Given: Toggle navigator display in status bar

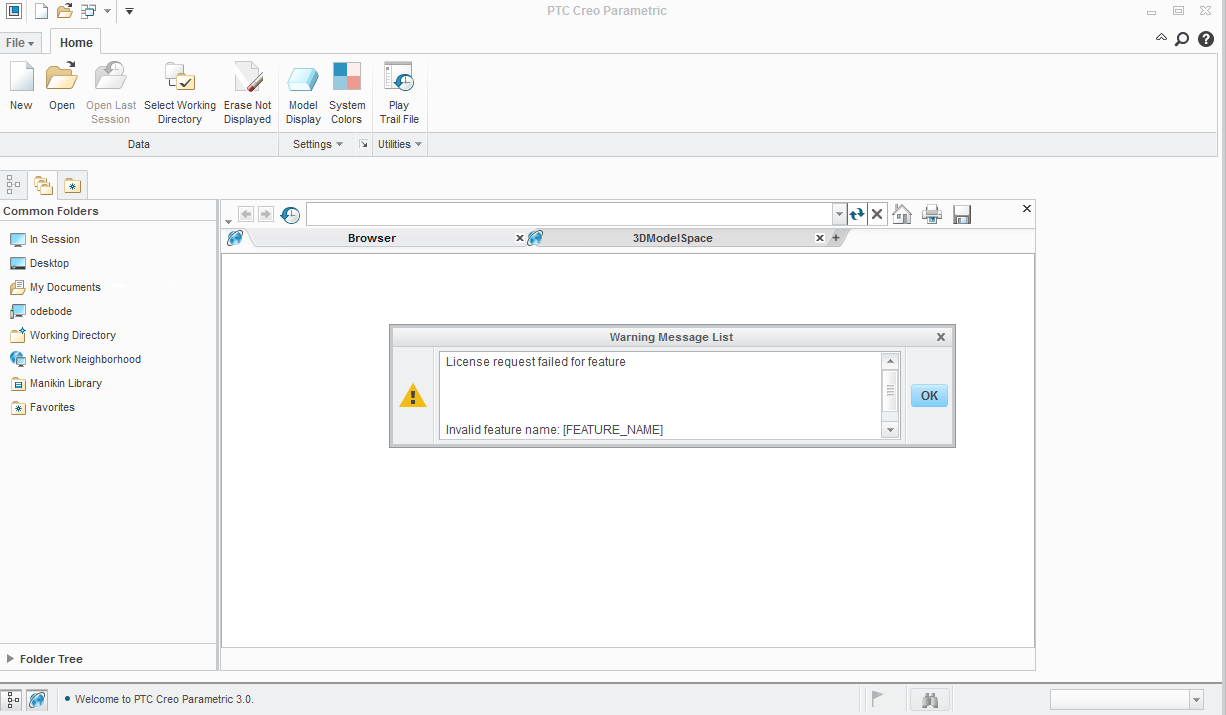Looking at the screenshot, I should click(13, 700).
